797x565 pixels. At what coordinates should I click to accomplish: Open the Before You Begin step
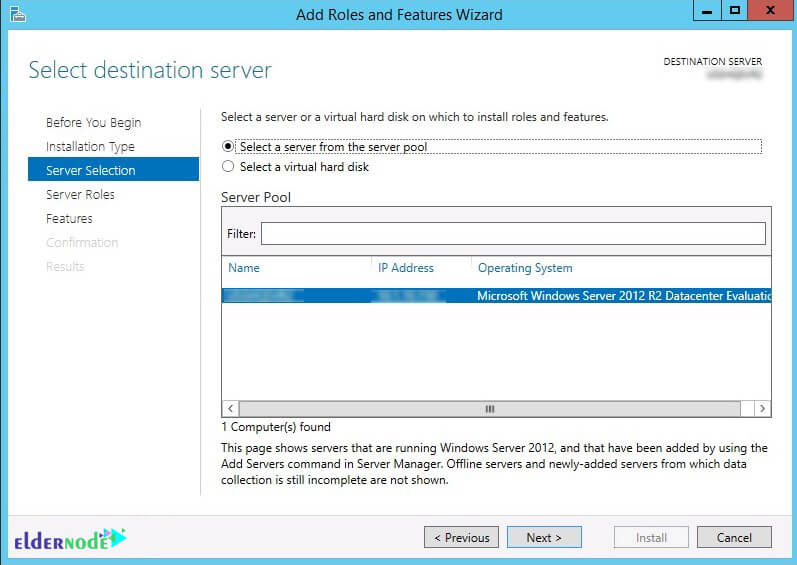point(94,122)
